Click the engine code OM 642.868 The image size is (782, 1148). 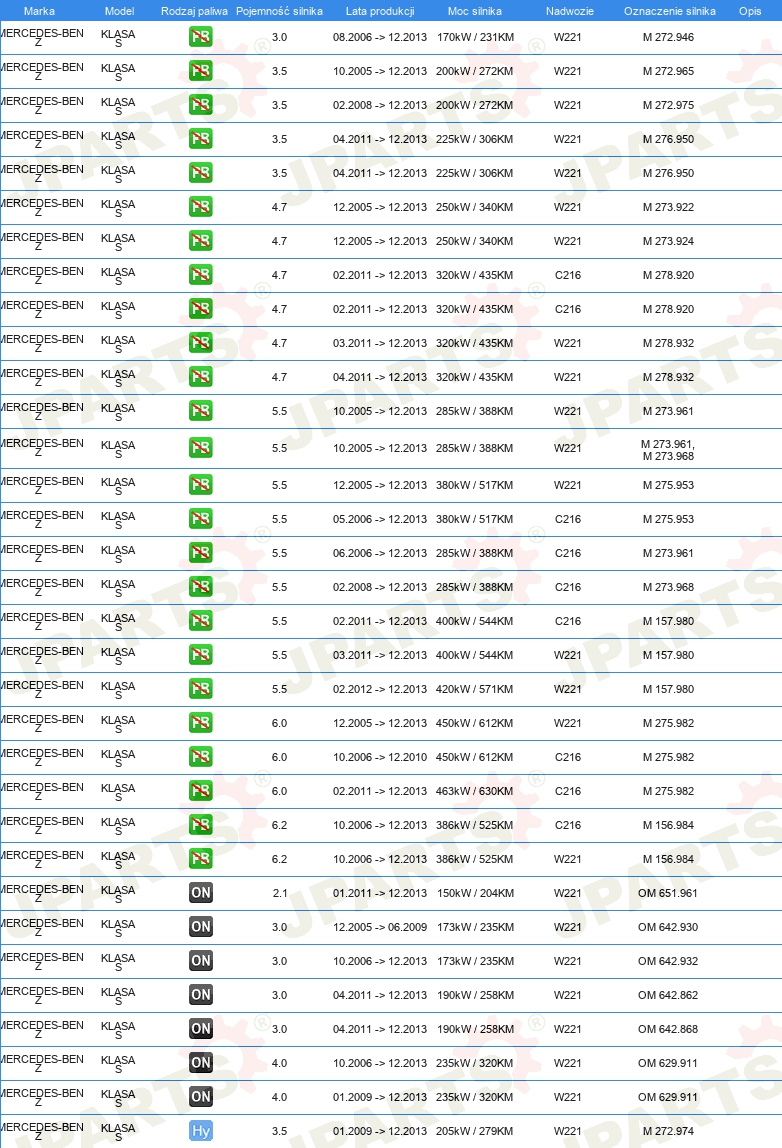coord(668,1029)
